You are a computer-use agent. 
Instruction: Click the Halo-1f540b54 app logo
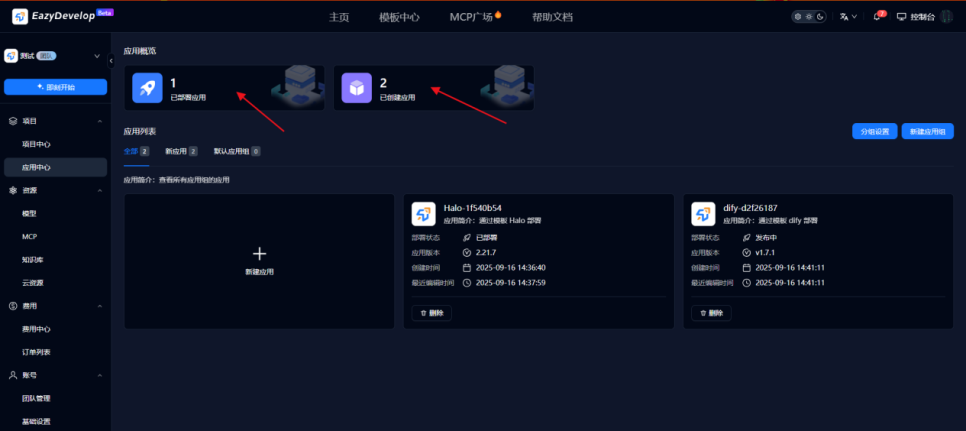423,213
